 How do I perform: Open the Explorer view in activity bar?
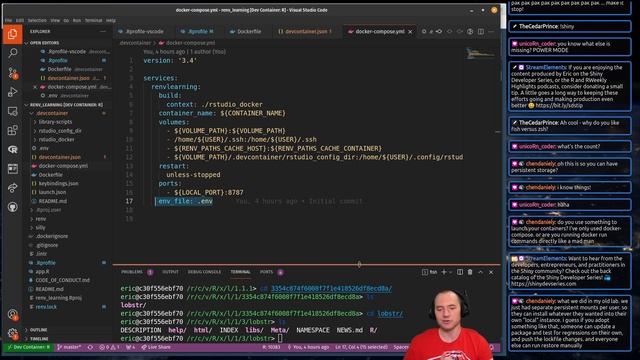tap(12, 34)
